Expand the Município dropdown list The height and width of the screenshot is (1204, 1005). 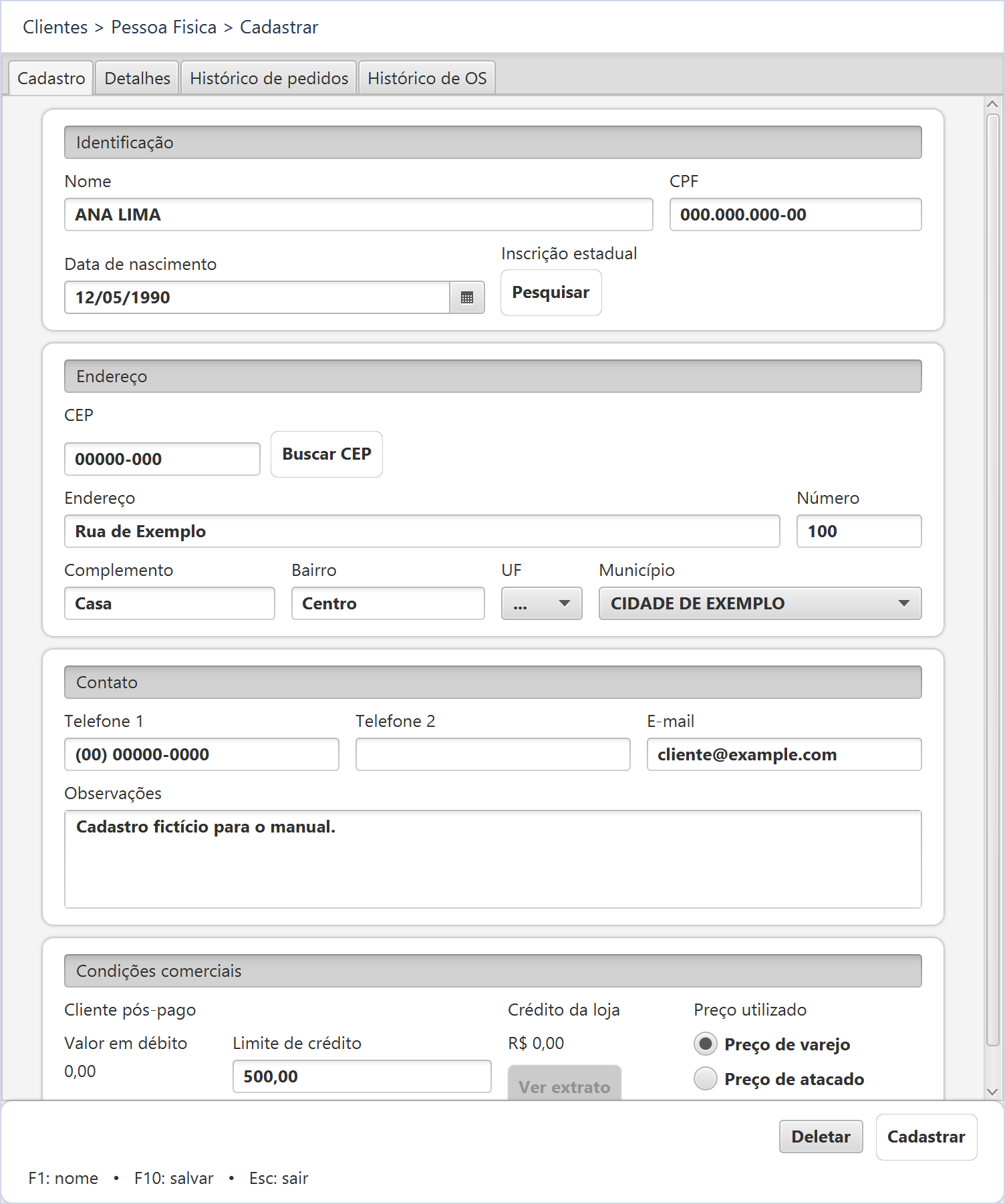point(760,603)
